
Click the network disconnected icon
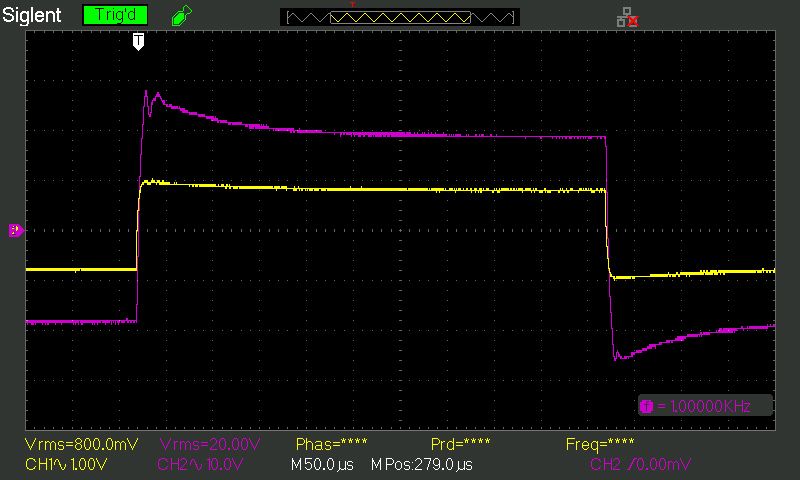click(628, 17)
